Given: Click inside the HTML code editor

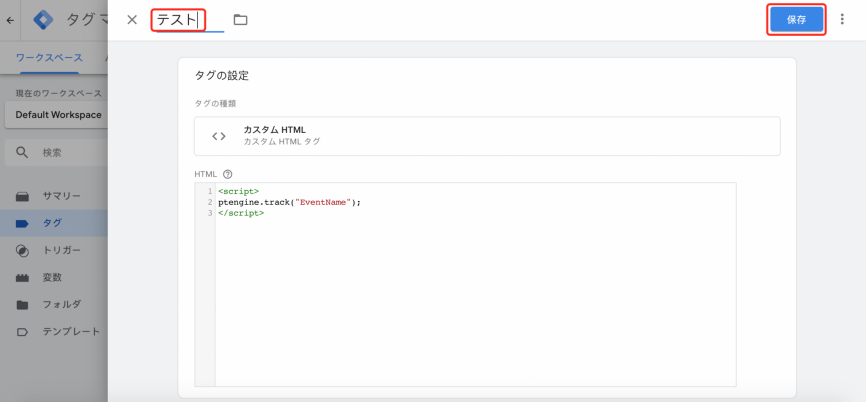Looking at the screenshot, I should pos(475,284).
